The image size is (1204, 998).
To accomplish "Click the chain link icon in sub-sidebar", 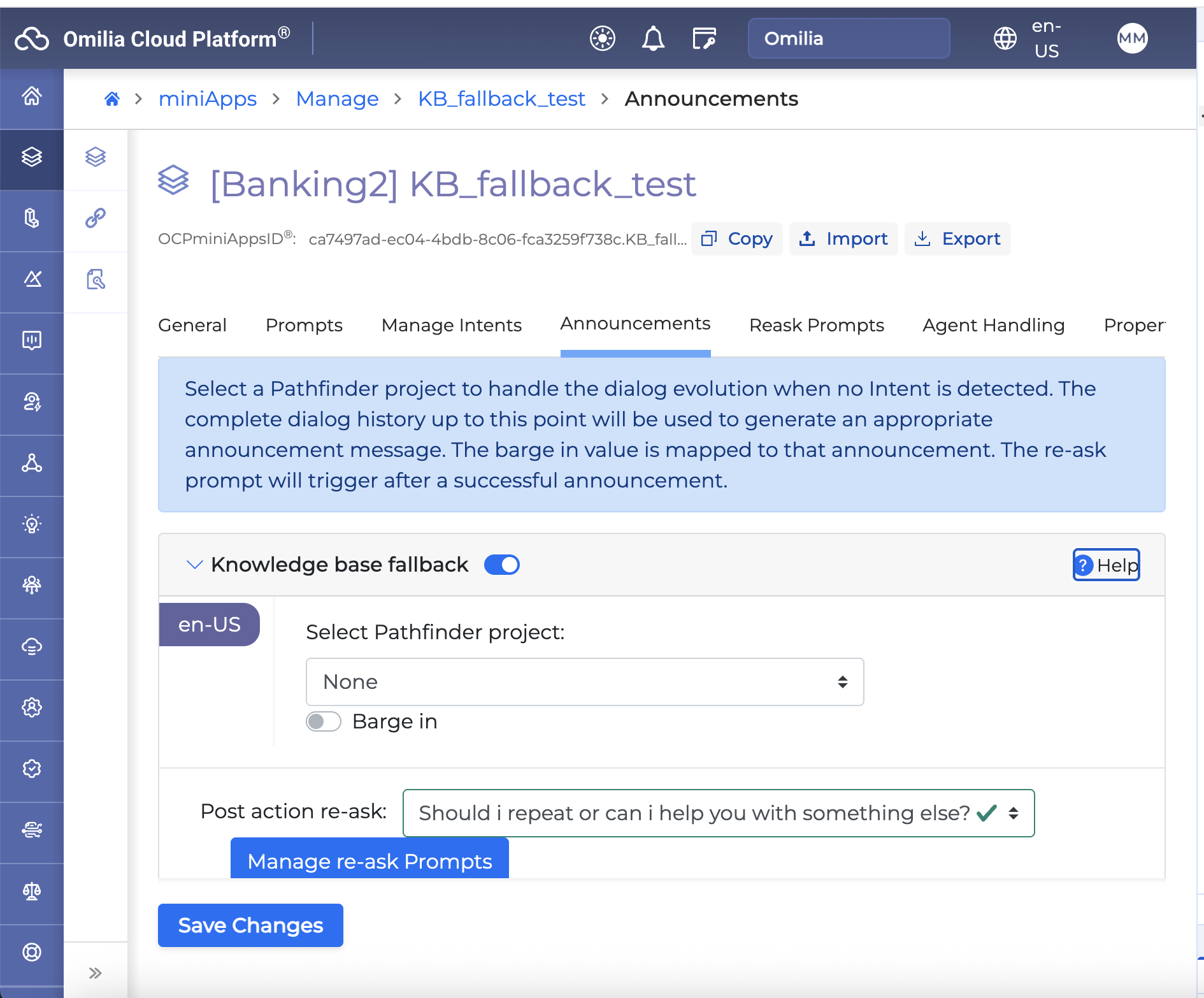I will 96,218.
